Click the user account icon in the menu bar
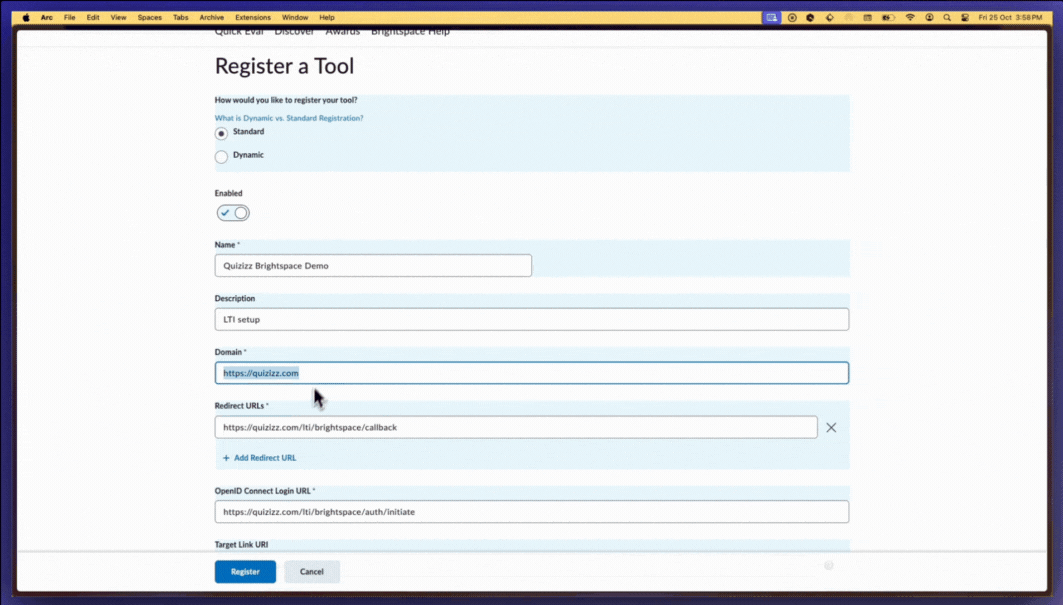1063x605 pixels. [x=929, y=18]
